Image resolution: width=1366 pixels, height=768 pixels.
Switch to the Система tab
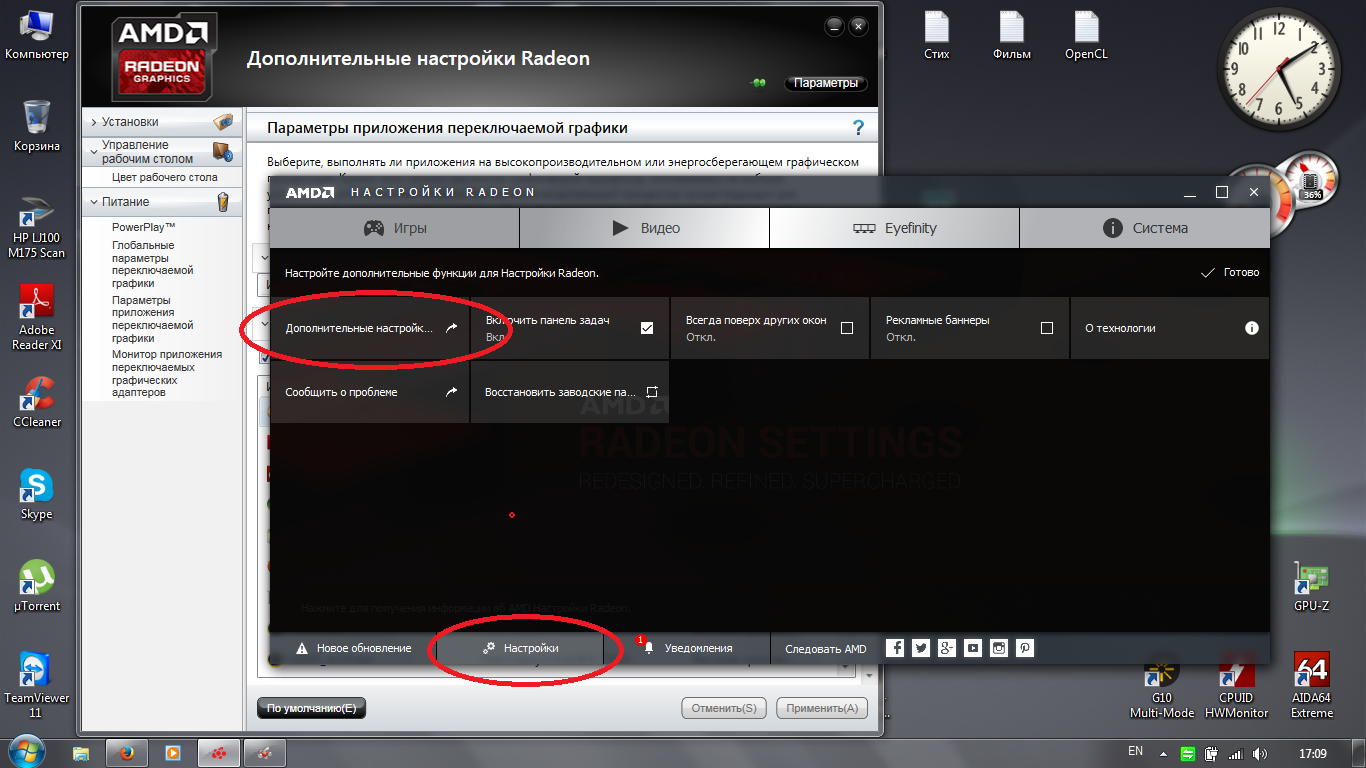pos(1145,228)
